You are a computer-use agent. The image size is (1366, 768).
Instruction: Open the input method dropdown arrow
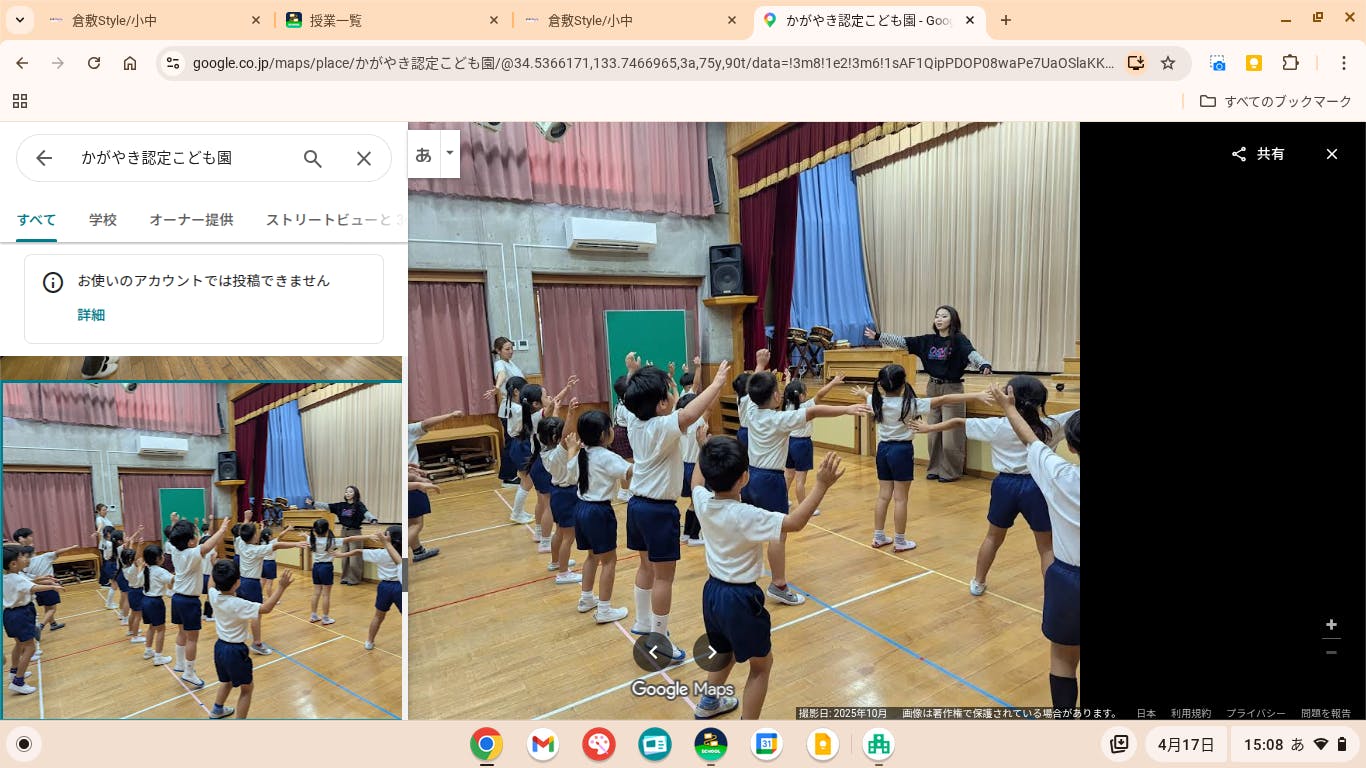450,154
